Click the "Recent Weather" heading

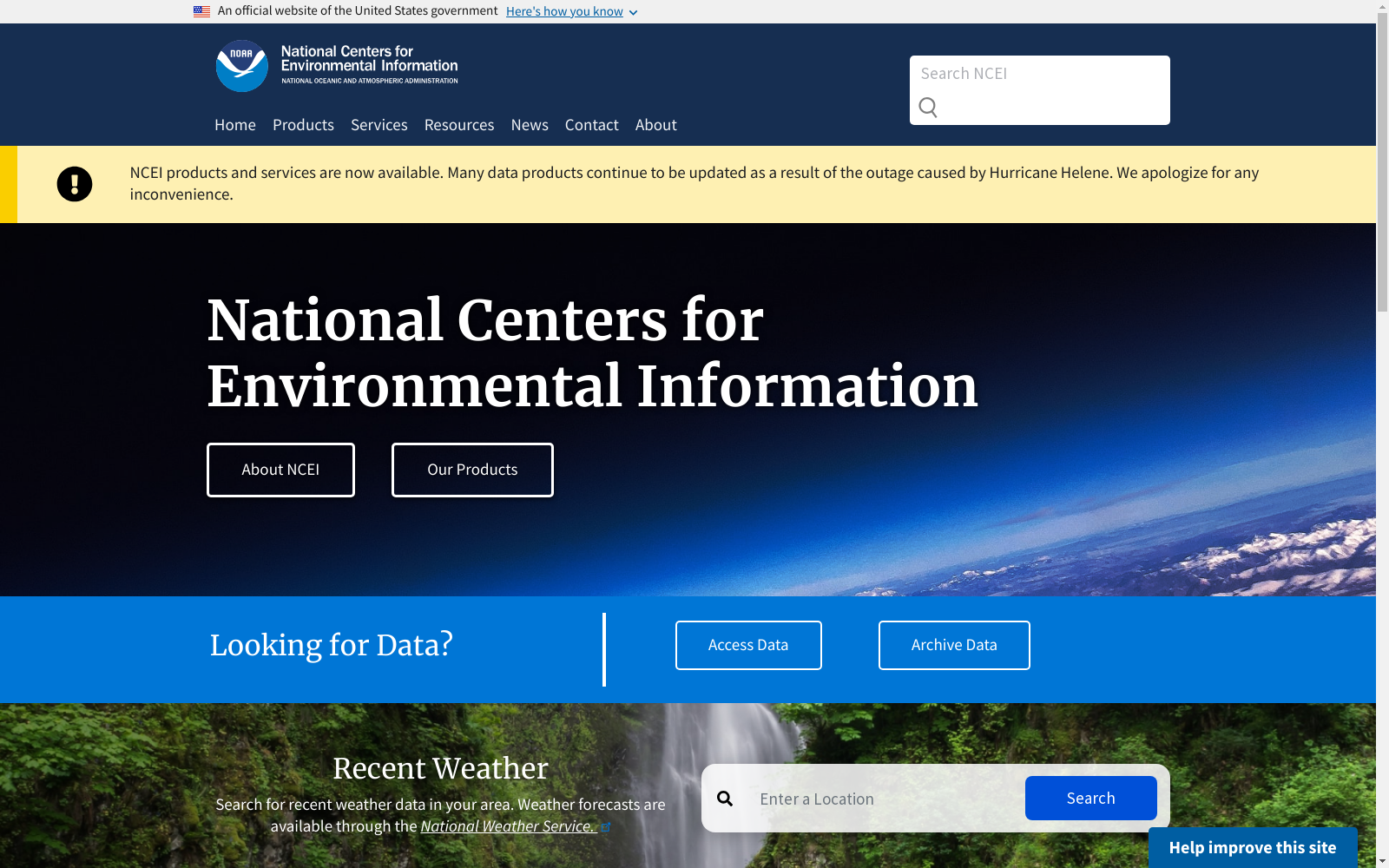tap(440, 768)
